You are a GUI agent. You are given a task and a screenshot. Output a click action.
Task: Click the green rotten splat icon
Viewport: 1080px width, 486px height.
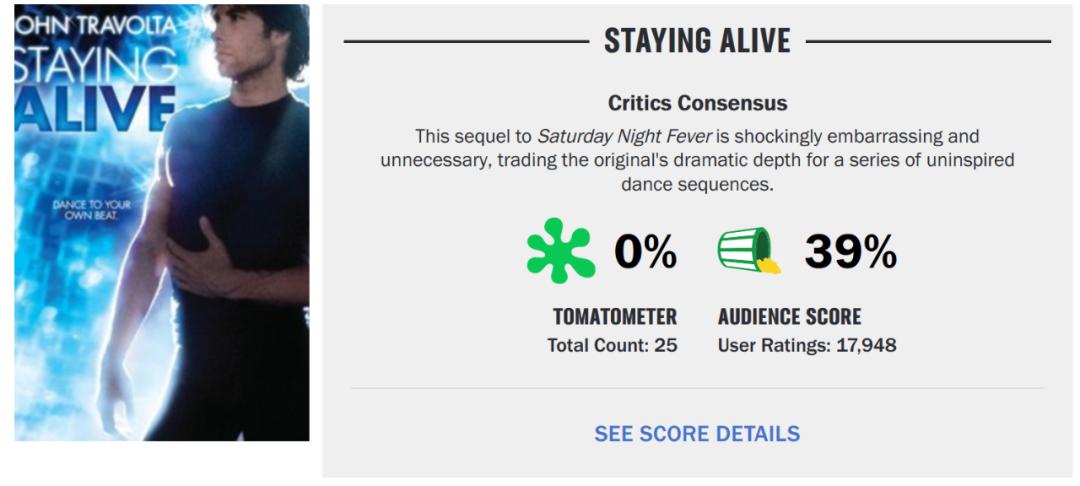pos(560,251)
